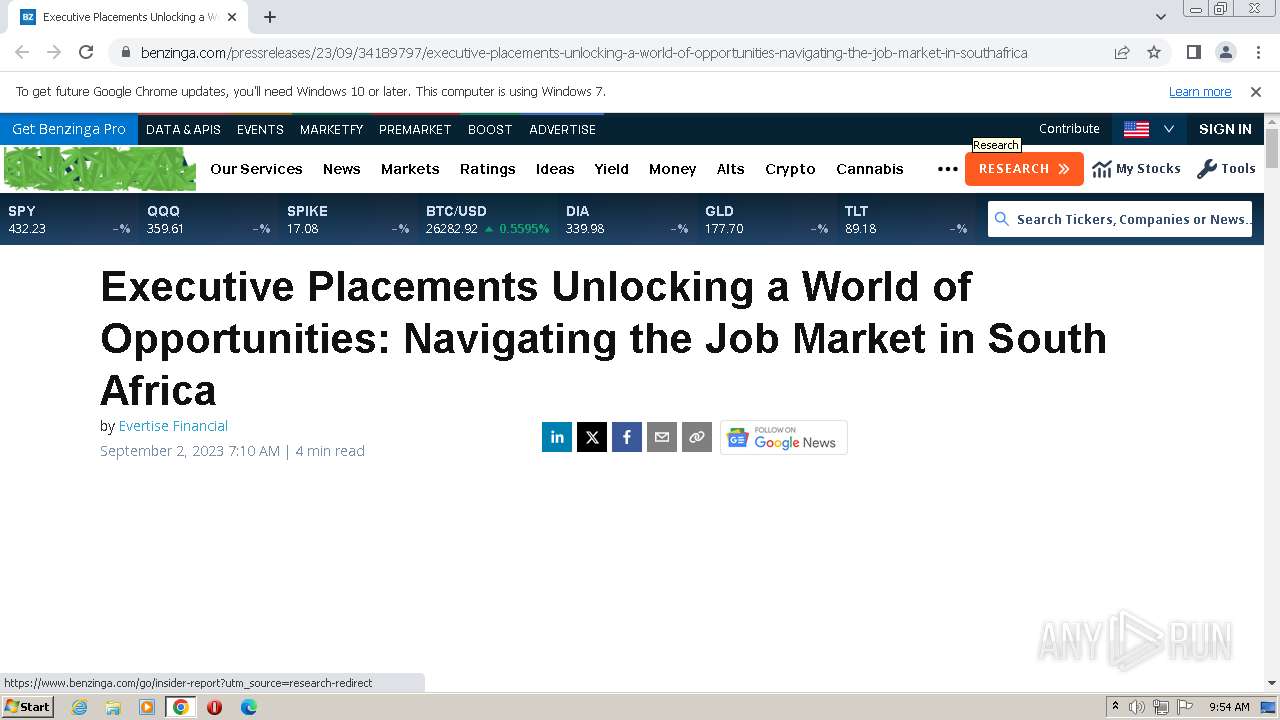Share article via email icon
Image resolution: width=1280 pixels, height=720 pixels.
point(662,437)
